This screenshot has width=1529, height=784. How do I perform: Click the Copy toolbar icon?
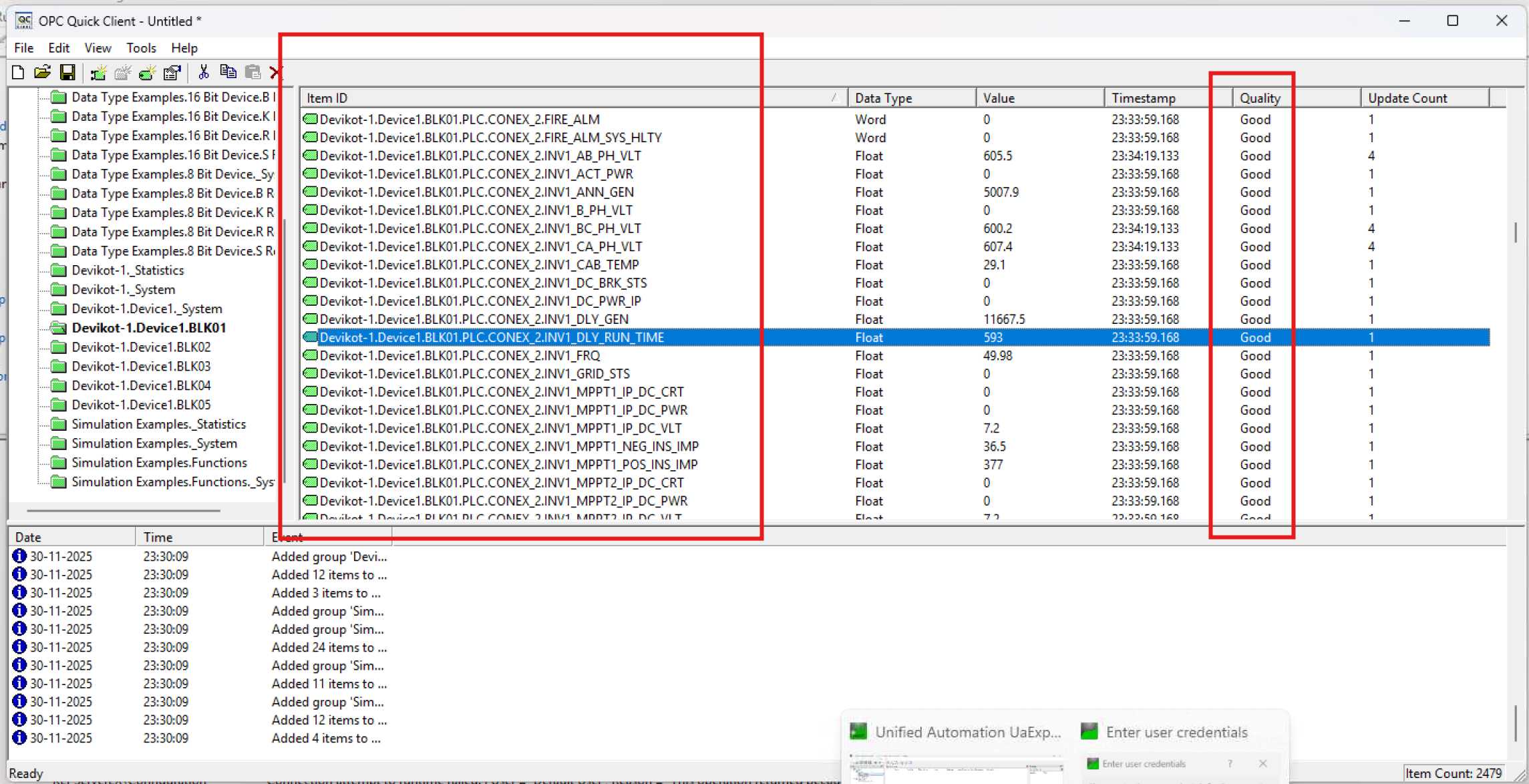pos(228,72)
